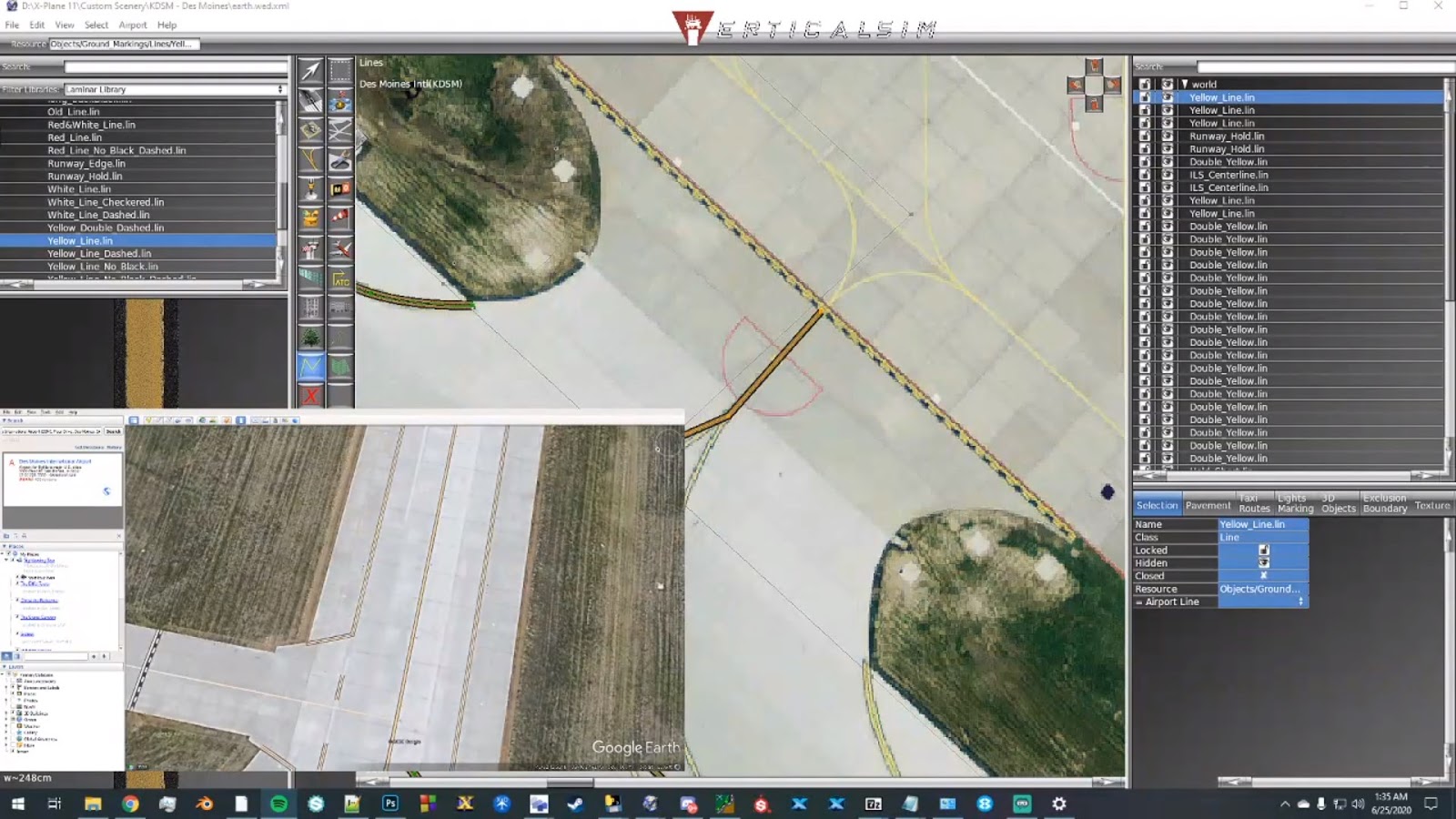Image resolution: width=1456 pixels, height=819 pixels.
Task: Pan map up with top navigation arrow
Action: (x=1095, y=67)
